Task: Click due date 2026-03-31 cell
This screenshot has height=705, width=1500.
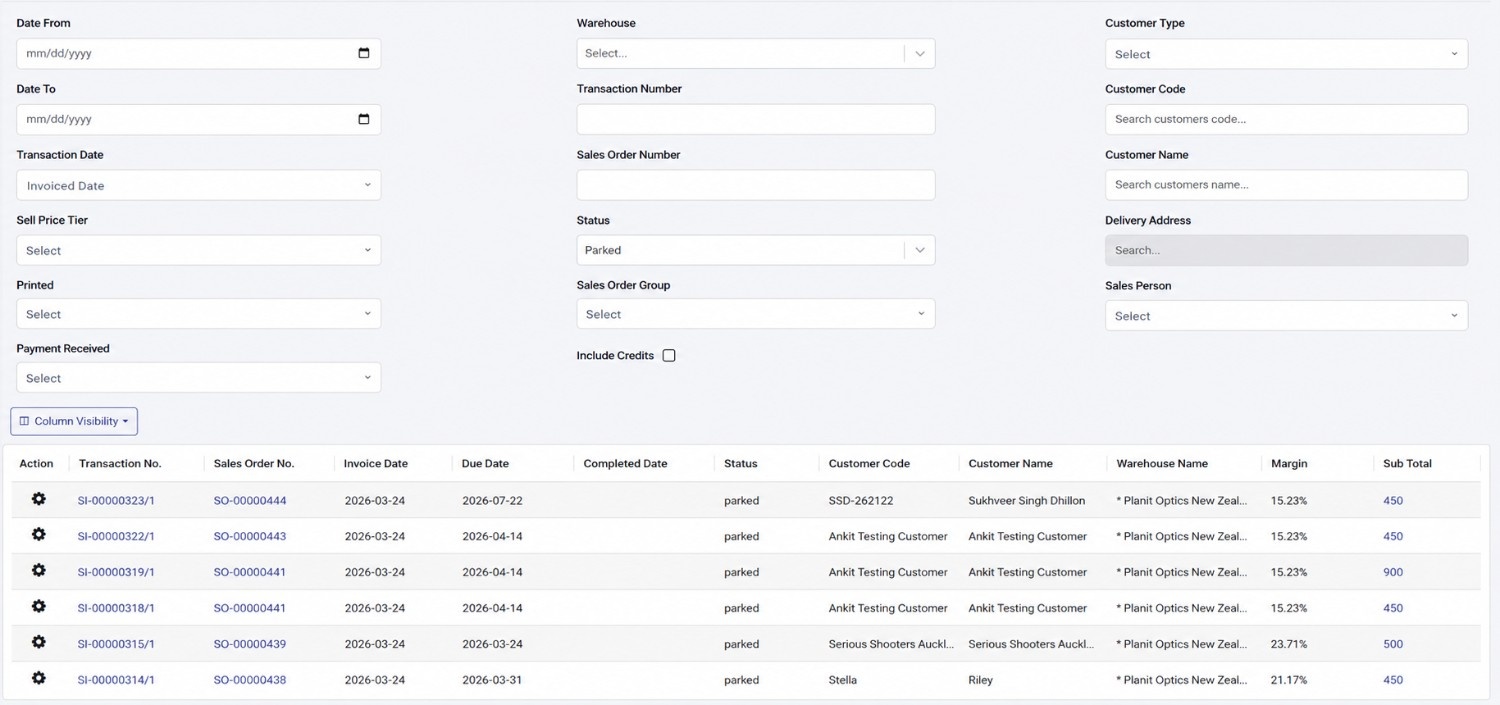Action: (x=492, y=680)
